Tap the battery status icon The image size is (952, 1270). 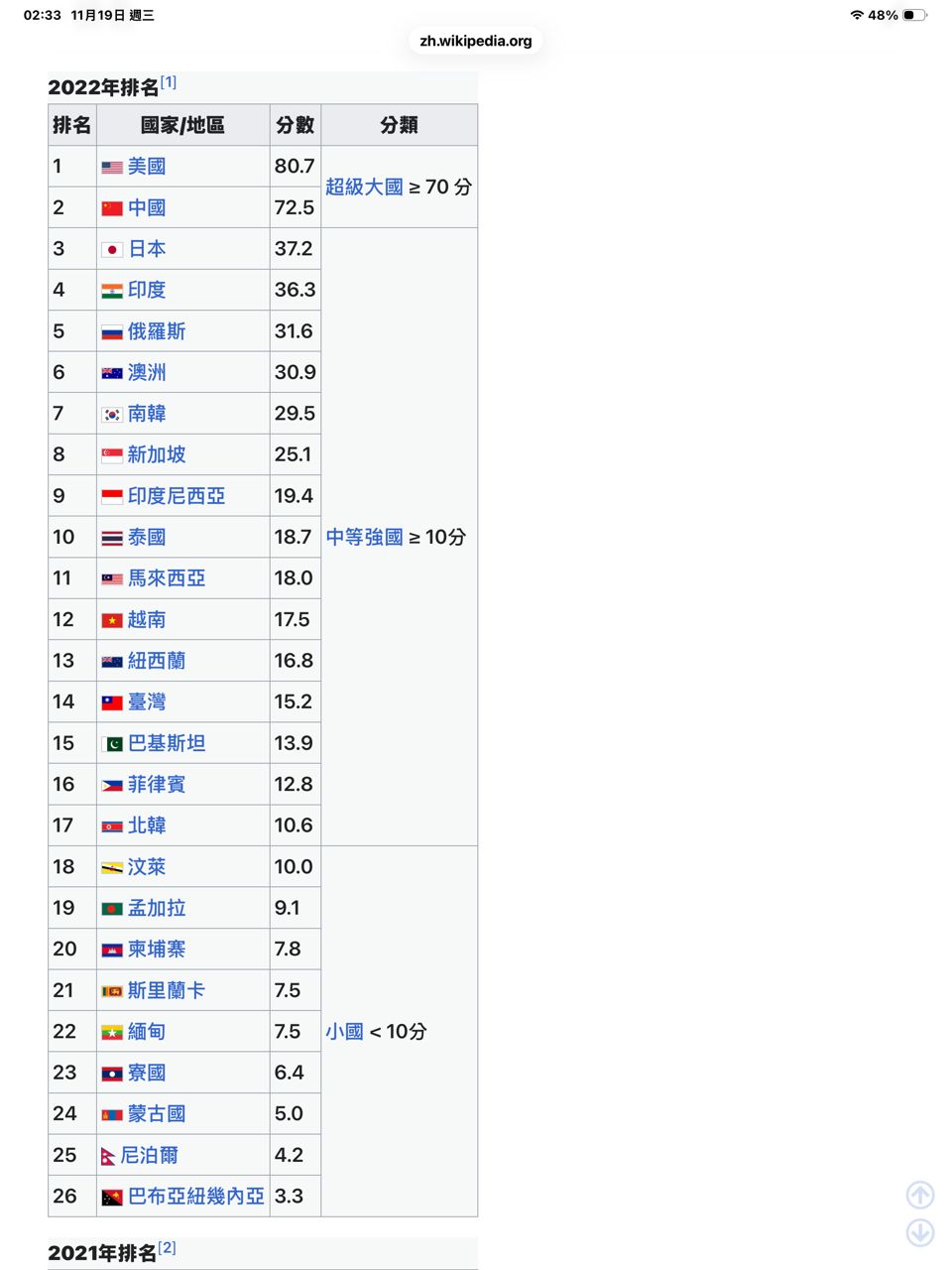tap(914, 15)
